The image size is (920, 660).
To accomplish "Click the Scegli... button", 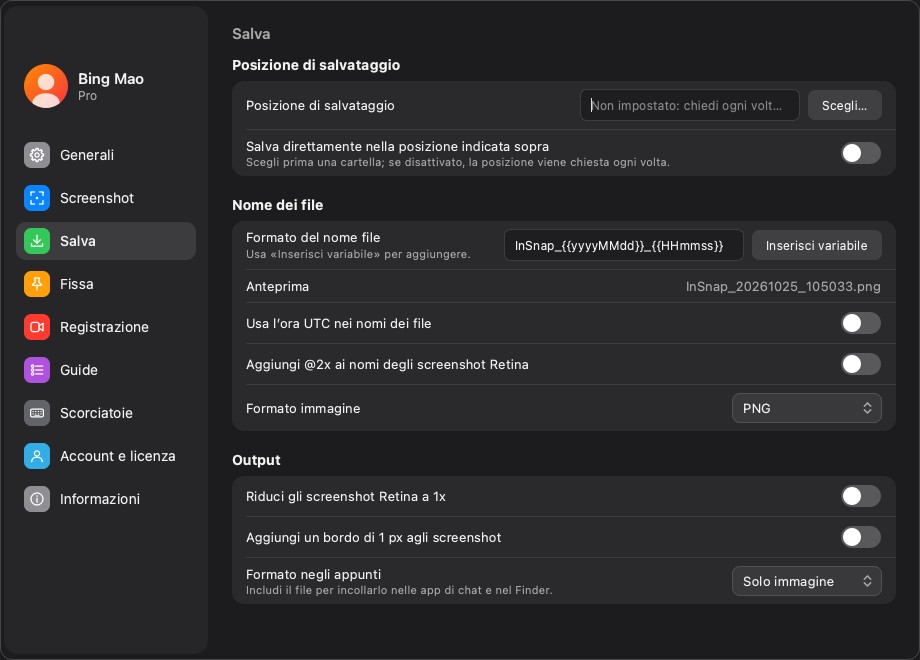I will (x=844, y=106).
